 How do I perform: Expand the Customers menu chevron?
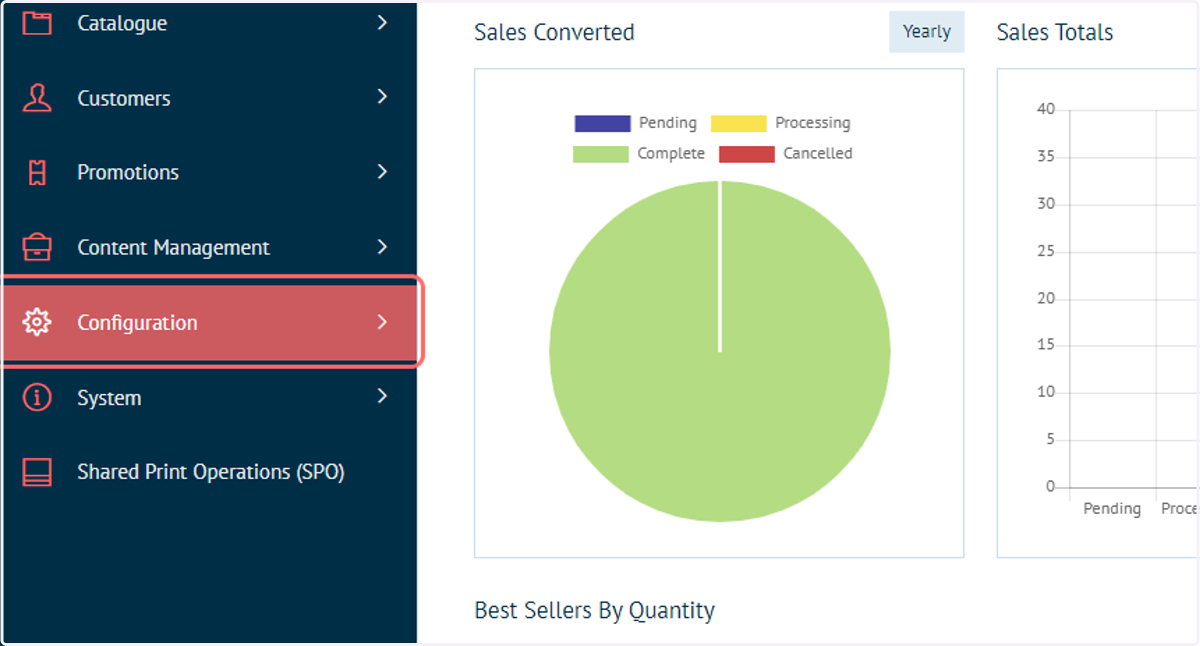click(382, 97)
